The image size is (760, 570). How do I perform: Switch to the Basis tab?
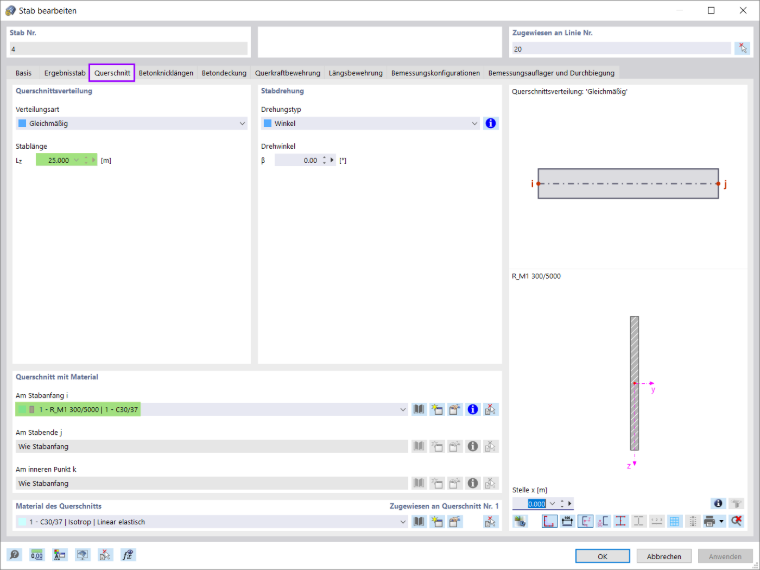tap(23, 73)
